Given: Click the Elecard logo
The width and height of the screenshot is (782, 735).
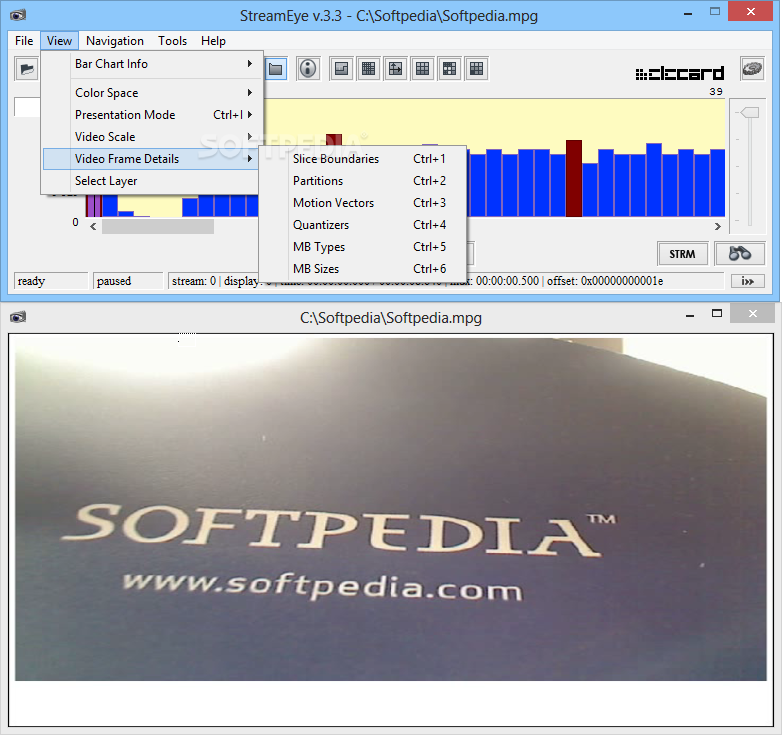Looking at the screenshot, I should coord(679,74).
